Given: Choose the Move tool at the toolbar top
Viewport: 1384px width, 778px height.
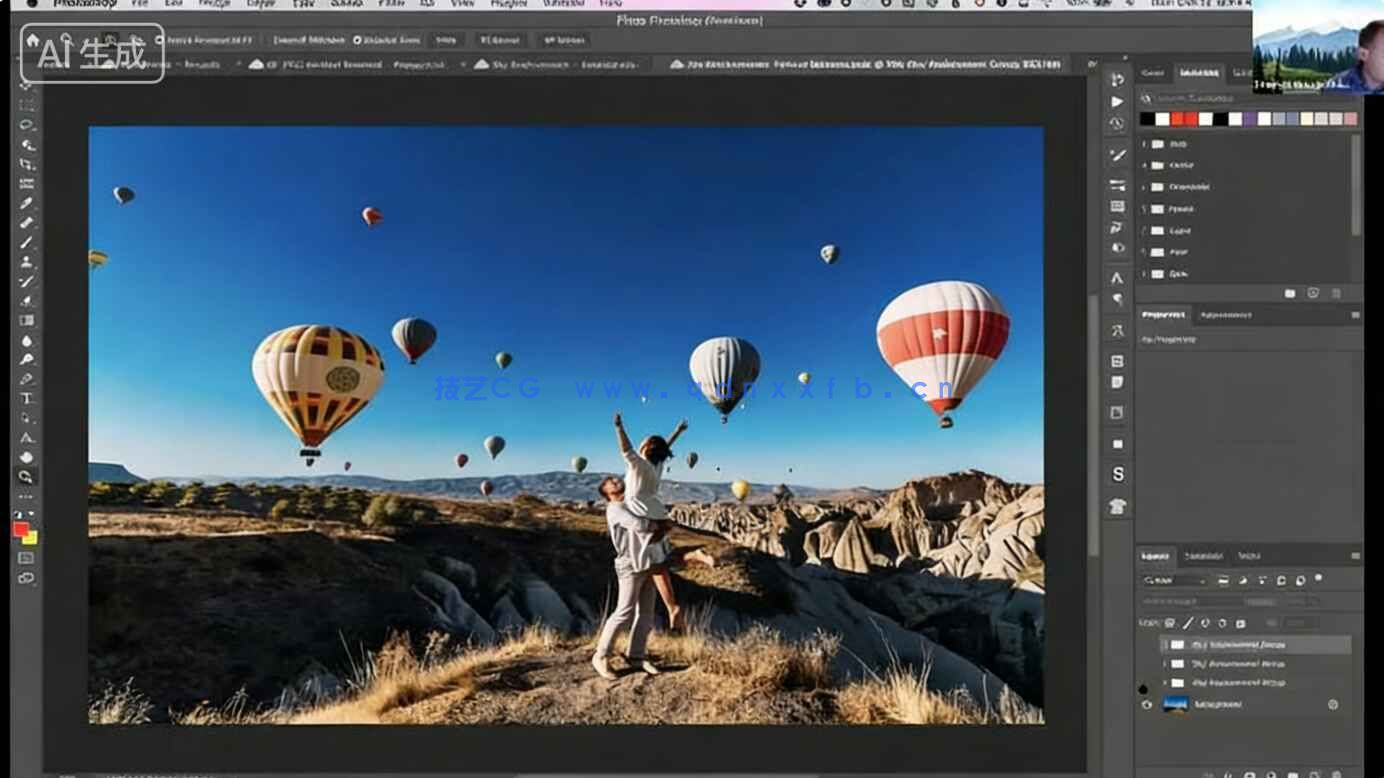Looking at the screenshot, I should pos(26,84).
